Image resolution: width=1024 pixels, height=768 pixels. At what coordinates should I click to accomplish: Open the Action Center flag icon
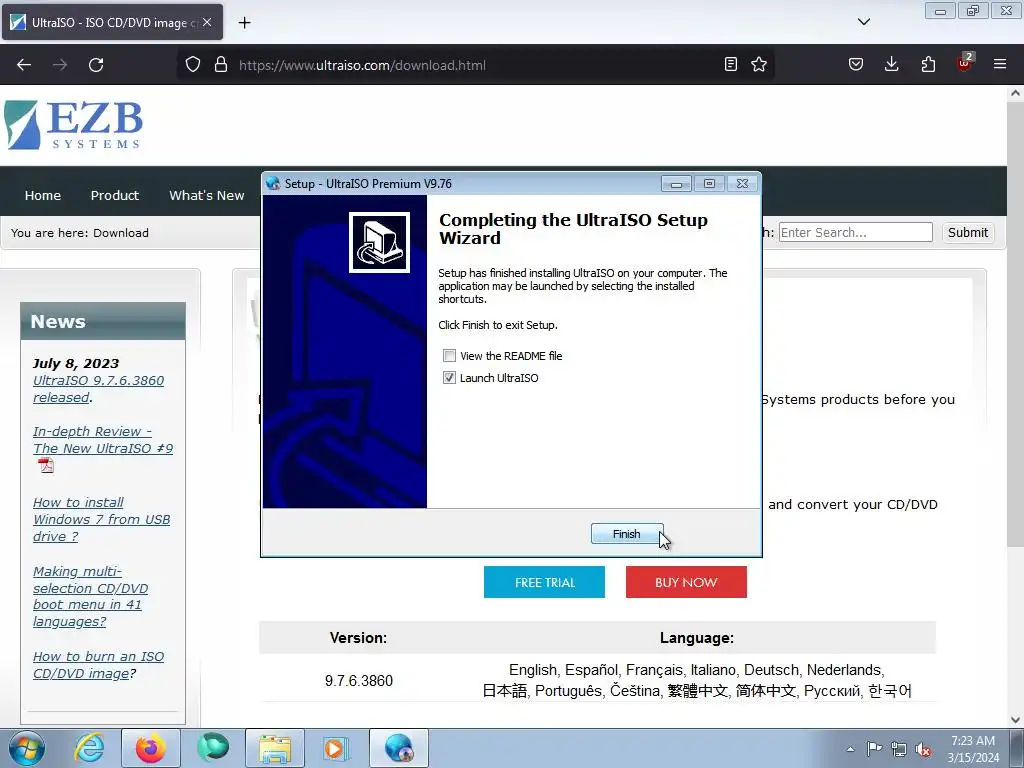874,749
